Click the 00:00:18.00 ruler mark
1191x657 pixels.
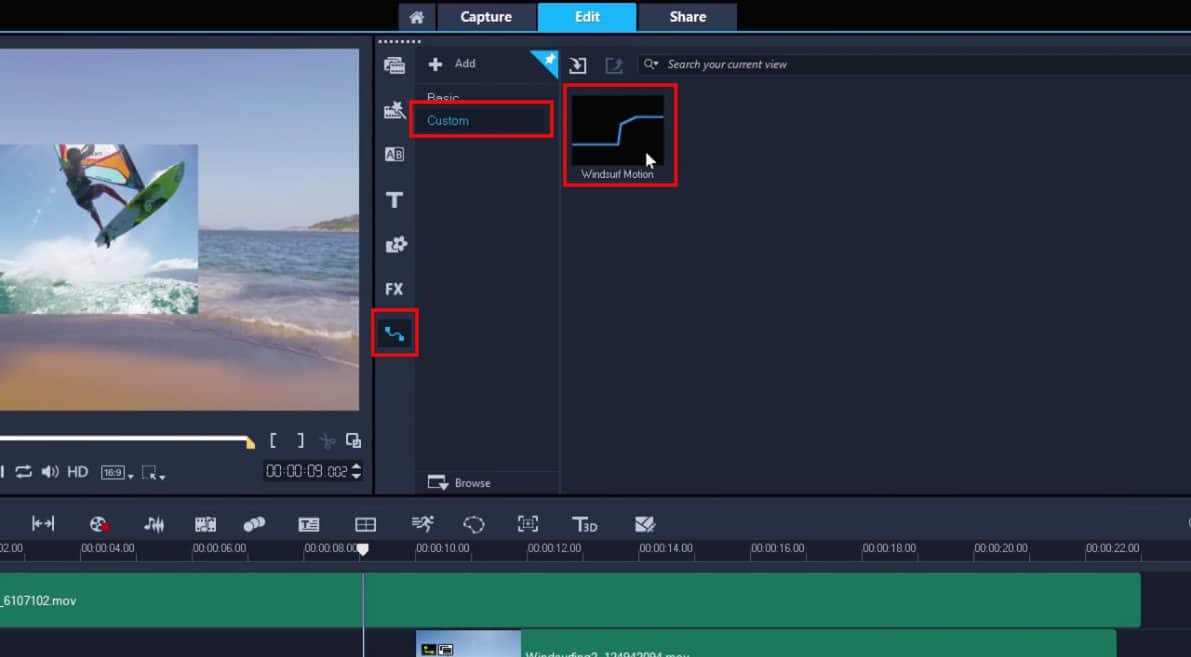click(889, 548)
